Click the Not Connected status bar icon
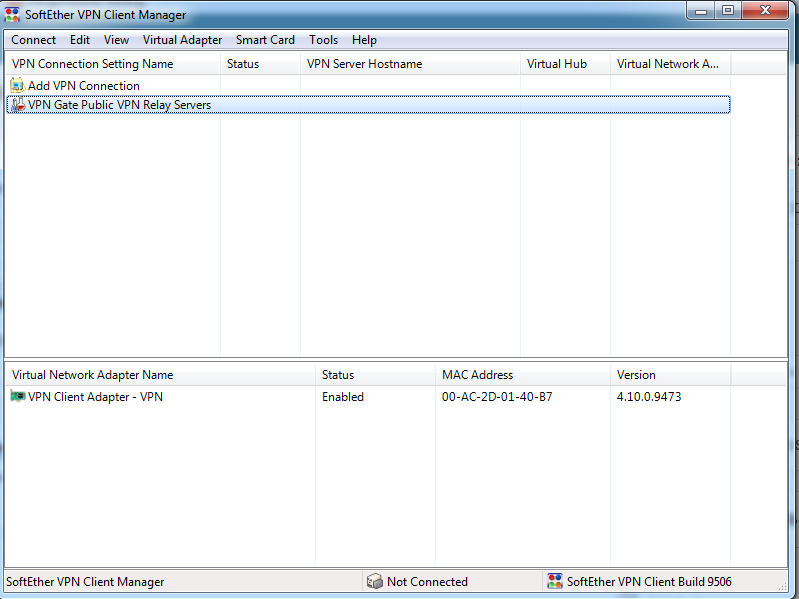Viewport: 799px width, 599px height. 375,581
